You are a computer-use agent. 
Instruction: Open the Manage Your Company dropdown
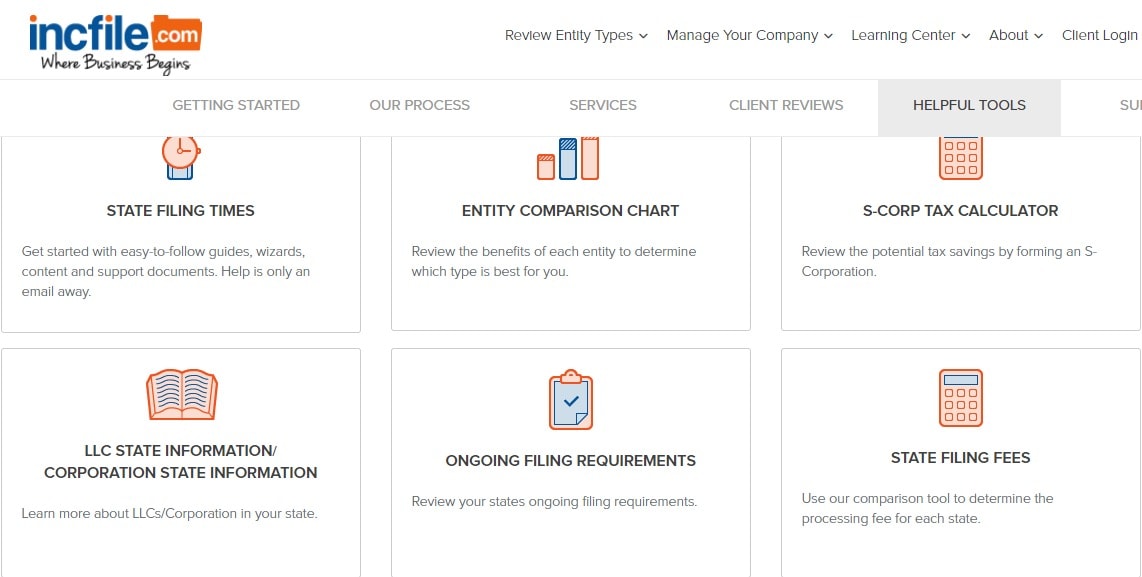749,35
